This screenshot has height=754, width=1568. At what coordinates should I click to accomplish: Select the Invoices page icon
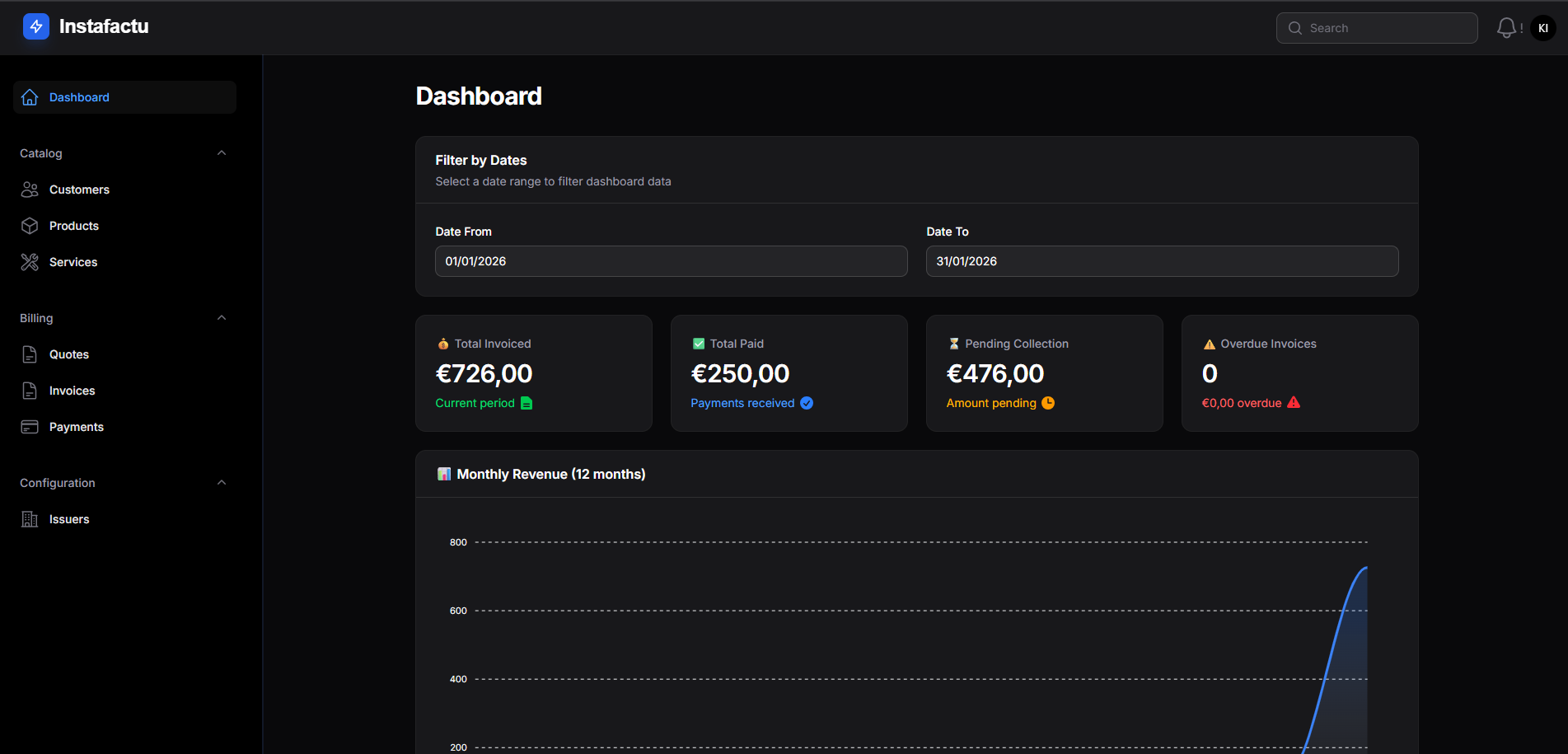tap(30, 391)
